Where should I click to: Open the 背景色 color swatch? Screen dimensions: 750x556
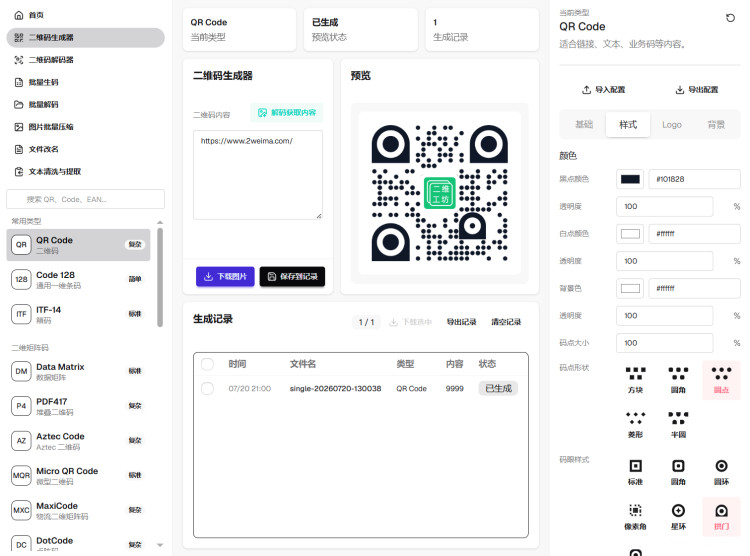point(630,289)
